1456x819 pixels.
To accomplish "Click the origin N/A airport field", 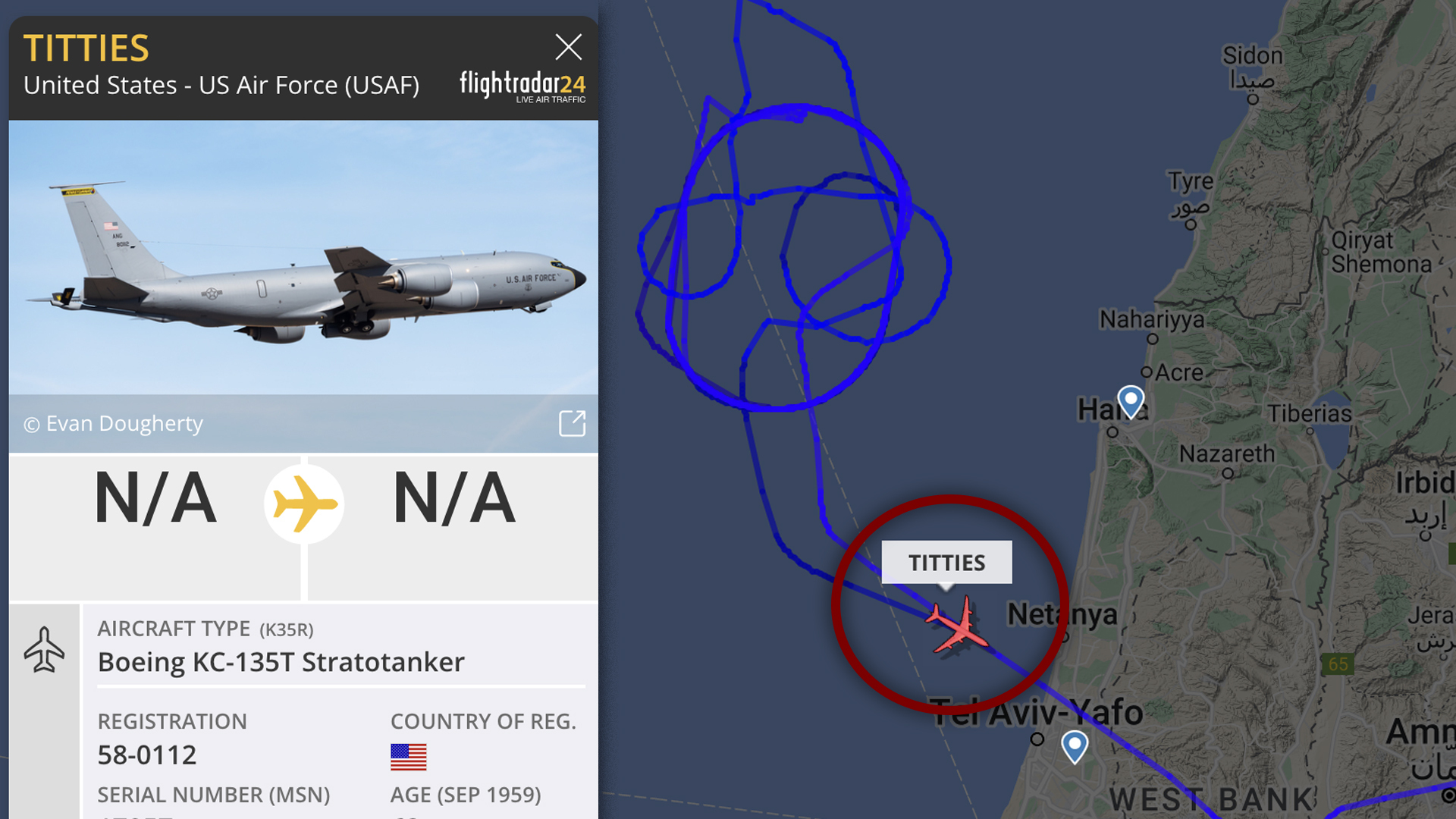I will [155, 498].
